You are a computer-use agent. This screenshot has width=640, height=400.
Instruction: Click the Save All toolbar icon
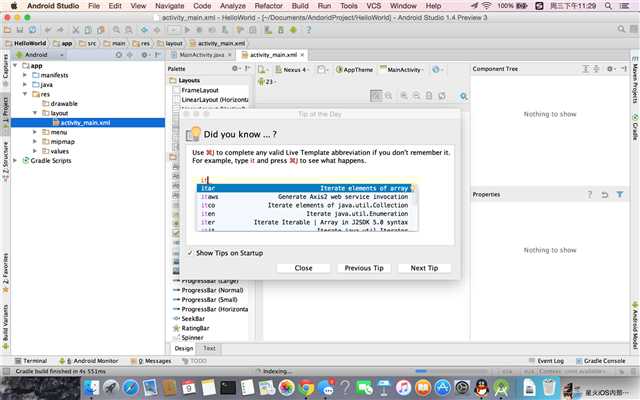click(20, 30)
